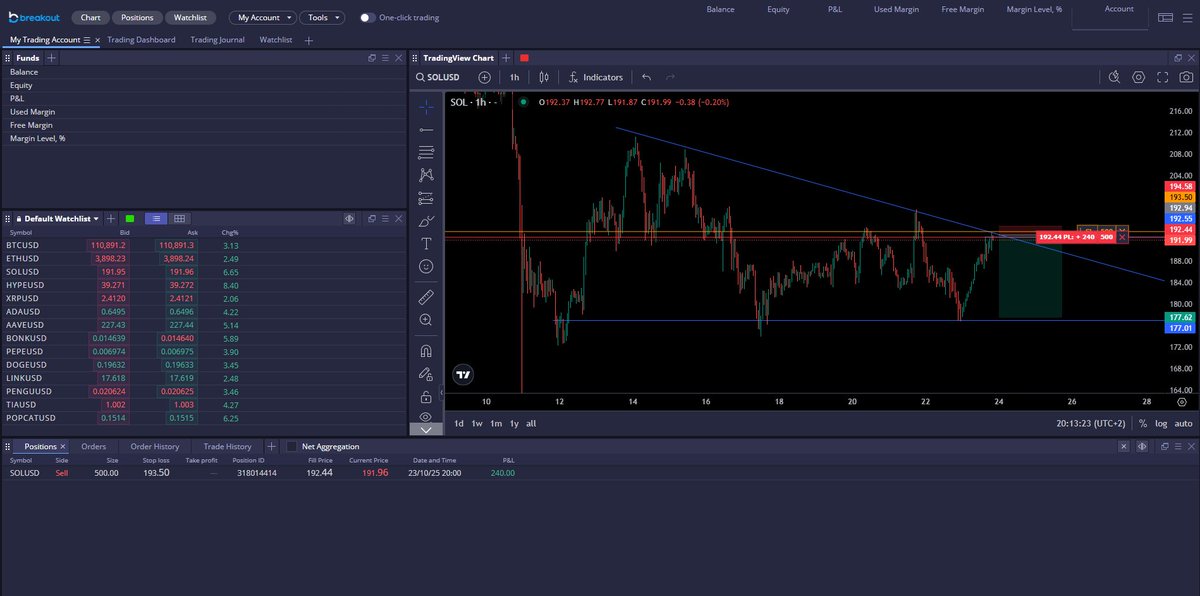1200x596 pixels.
Task: Enable the Net Aggregation checkbox
Action: tap(292, 446)
